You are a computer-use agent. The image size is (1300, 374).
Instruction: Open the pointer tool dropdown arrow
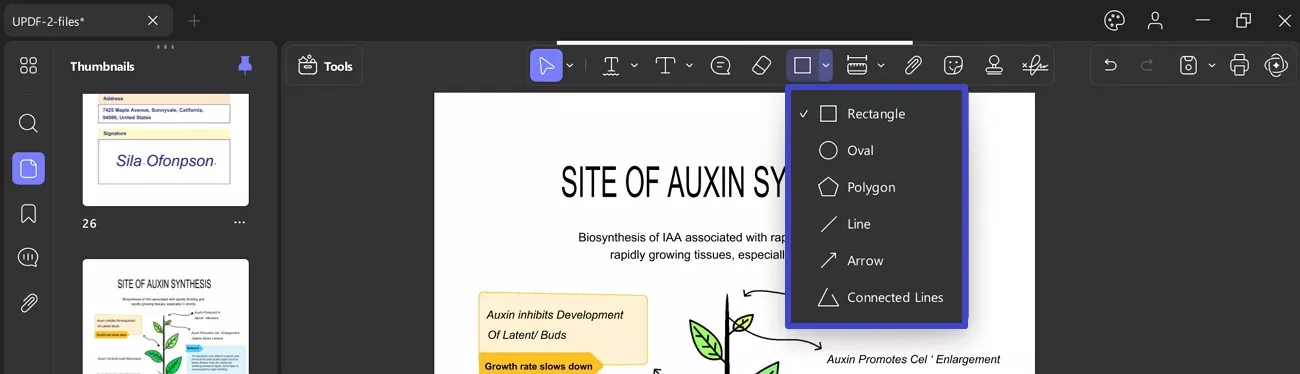pos(570,65)
